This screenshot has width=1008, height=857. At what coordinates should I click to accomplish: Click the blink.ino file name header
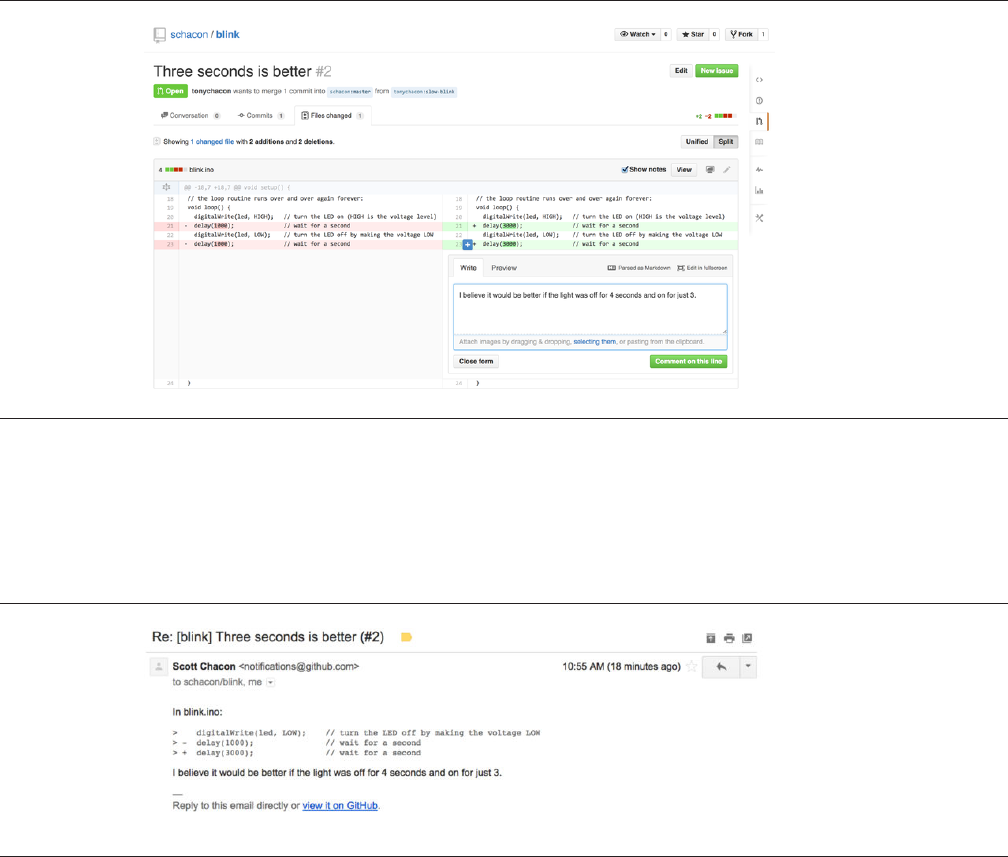[201, 170]
